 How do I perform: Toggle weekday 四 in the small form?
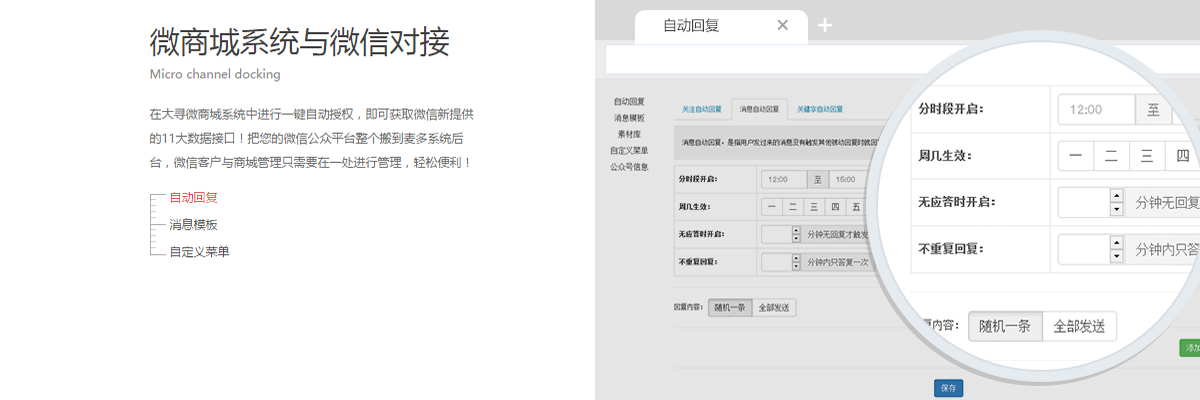tap(835, 208)
